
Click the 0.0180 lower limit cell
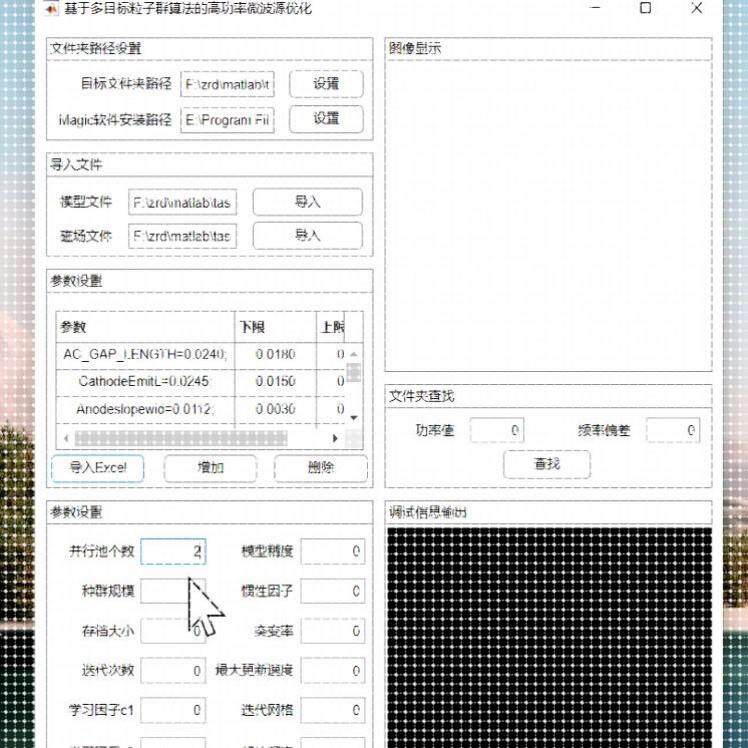(x=275, y=354)
